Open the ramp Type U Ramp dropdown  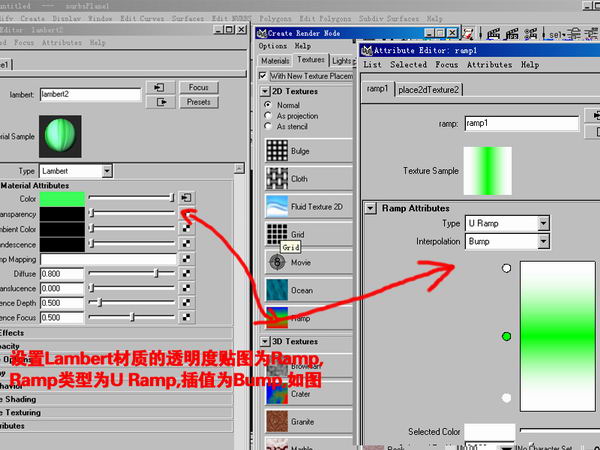543,223
